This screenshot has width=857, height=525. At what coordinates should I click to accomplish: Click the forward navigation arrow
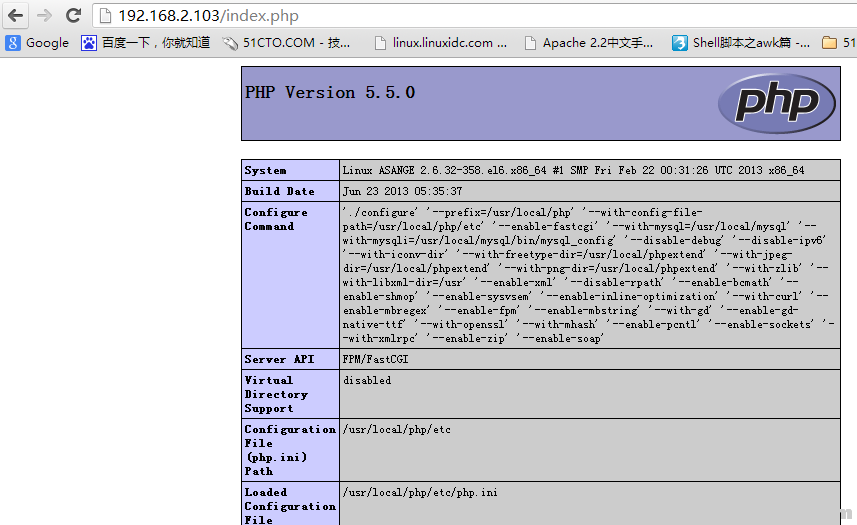click(44, 15)
